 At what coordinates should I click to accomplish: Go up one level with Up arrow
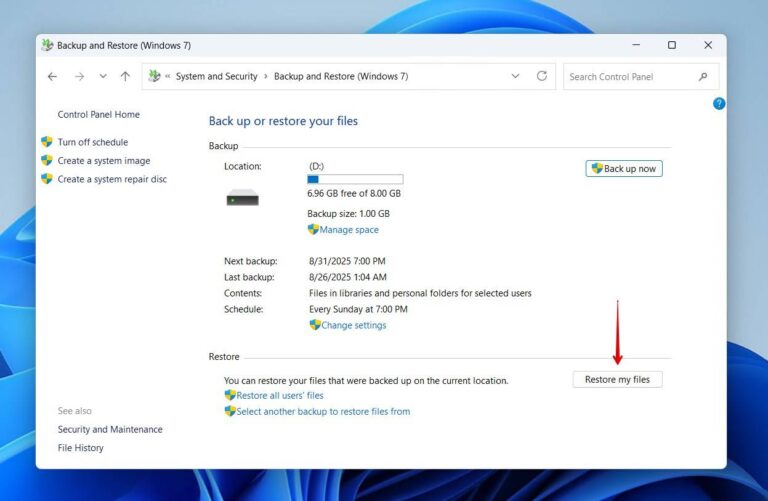pos(125,76)
